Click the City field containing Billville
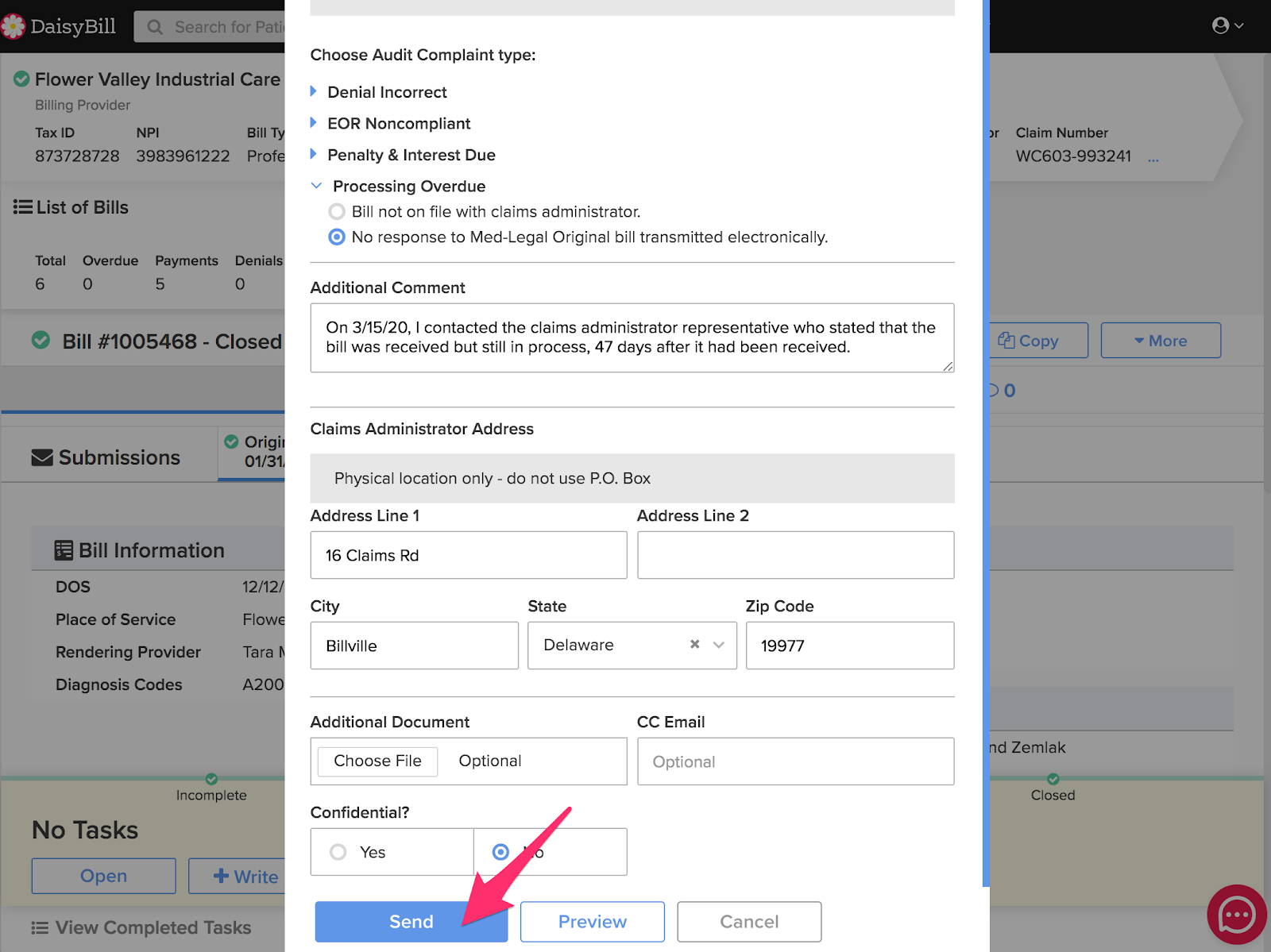Viewport: 1271px width, 952px height. [x=415, y=646]
